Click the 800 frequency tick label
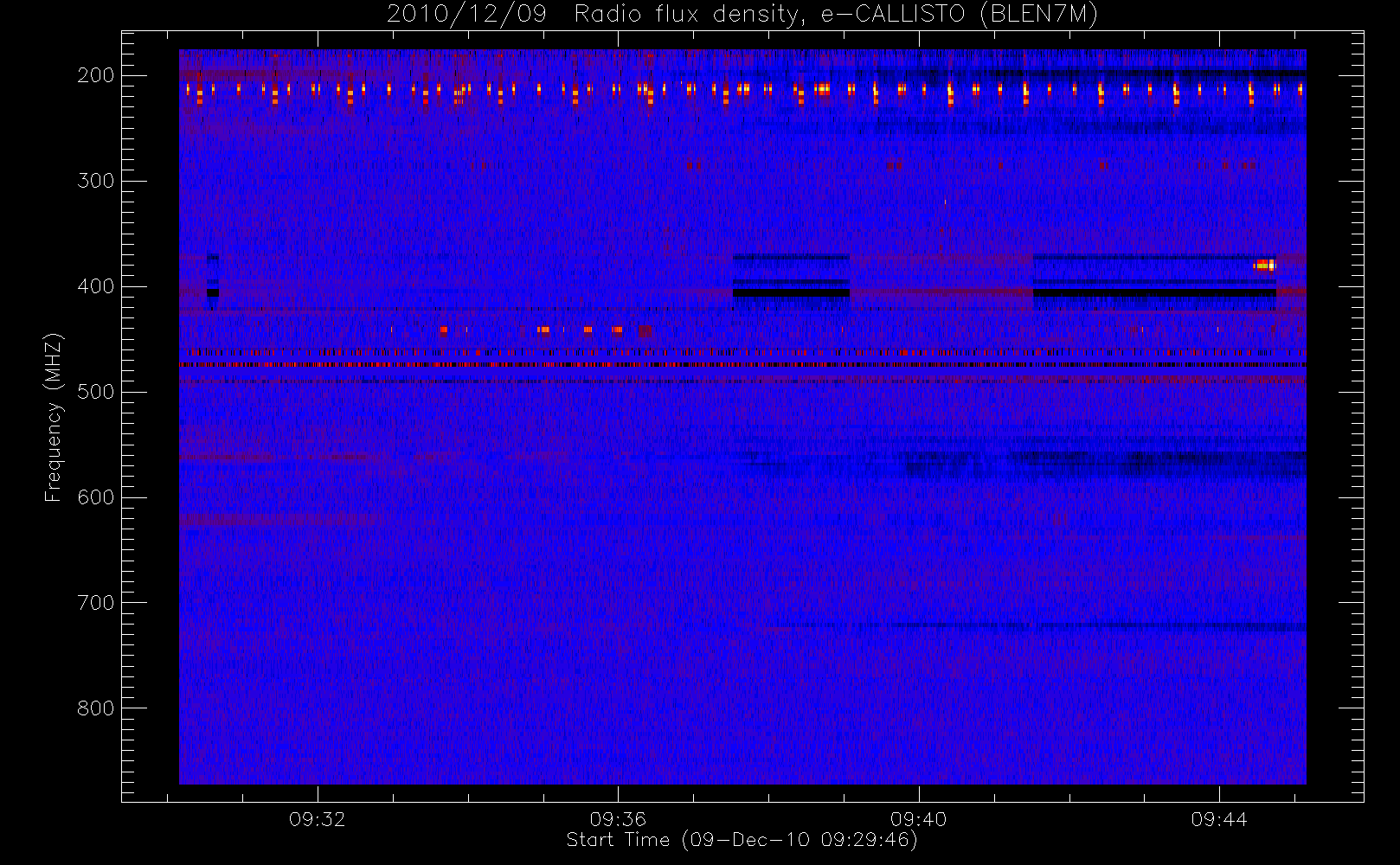Image resolution: width=1400 pixels, height=865 pixels. click(x=96, y=708)
